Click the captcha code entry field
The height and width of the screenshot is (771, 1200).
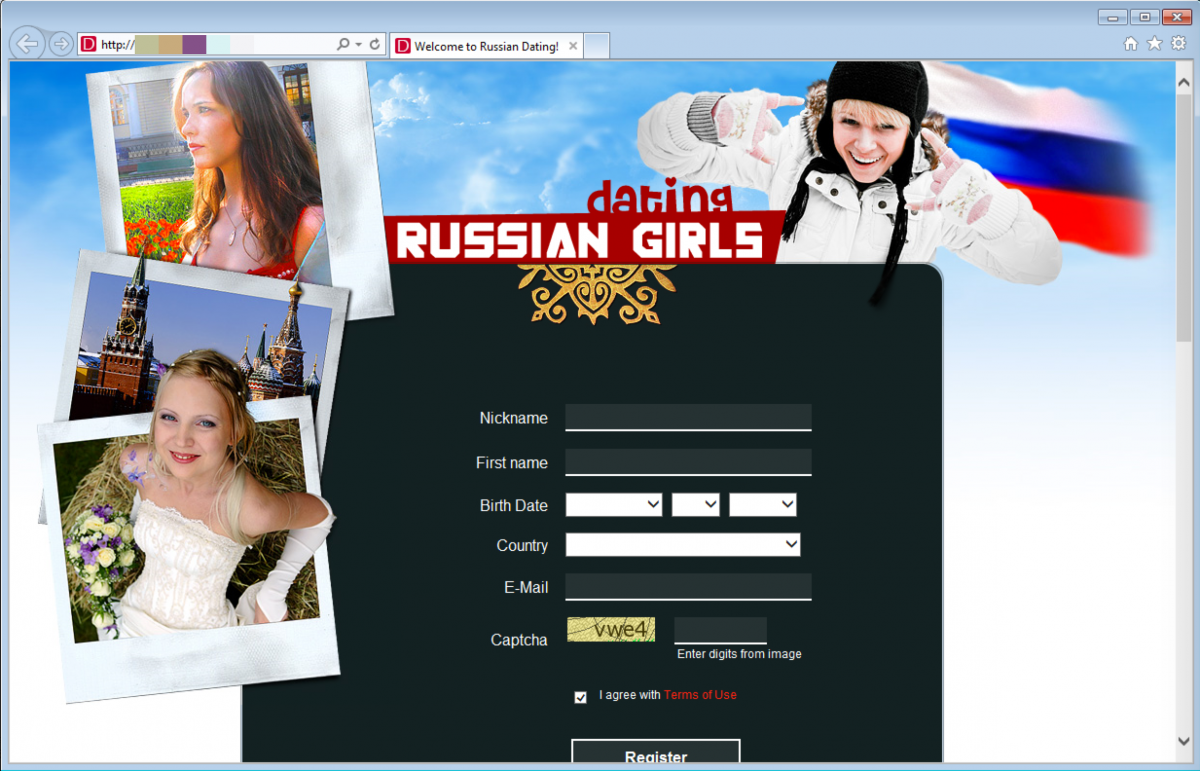[x=720, y=631]
